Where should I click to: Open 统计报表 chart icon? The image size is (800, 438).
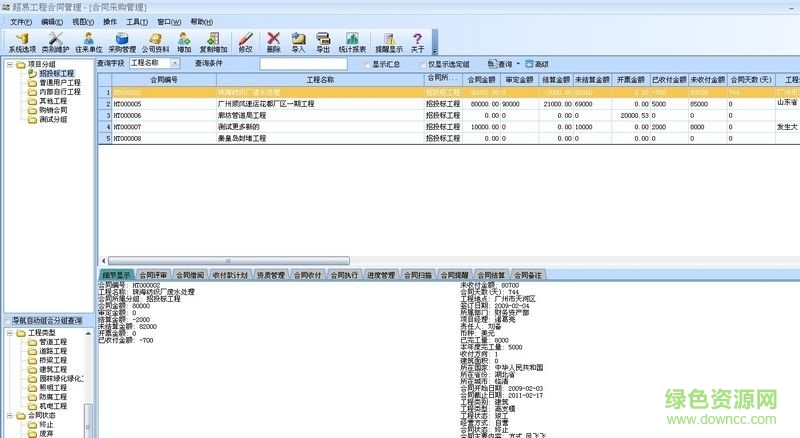(x=353, y=41)
